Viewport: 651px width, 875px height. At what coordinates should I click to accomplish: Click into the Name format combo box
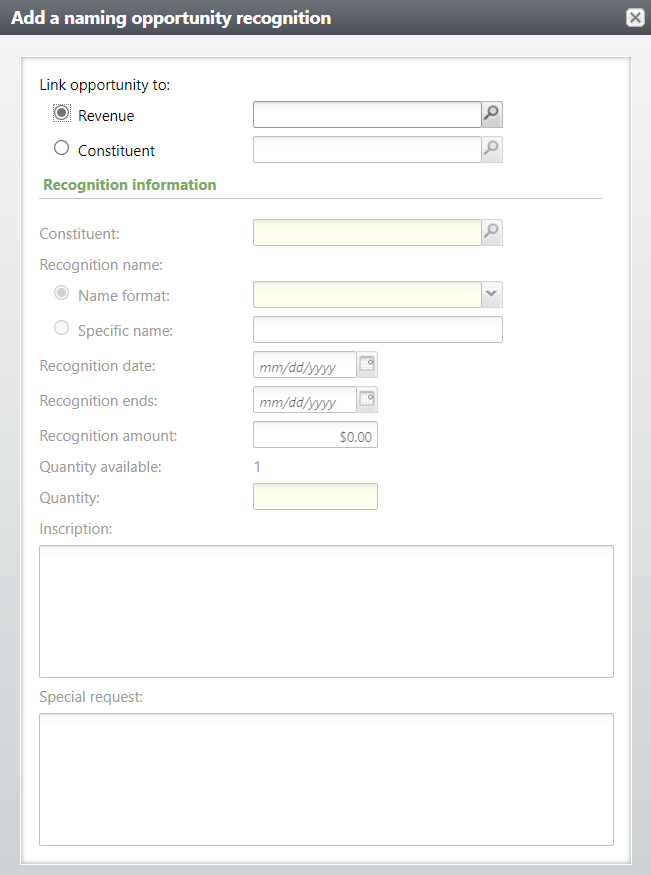click(x=367, y=295)
